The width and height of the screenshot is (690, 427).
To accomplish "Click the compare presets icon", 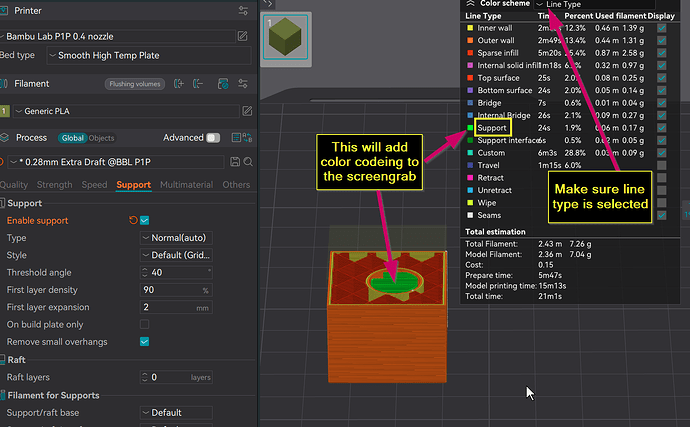I will (248, 138).
